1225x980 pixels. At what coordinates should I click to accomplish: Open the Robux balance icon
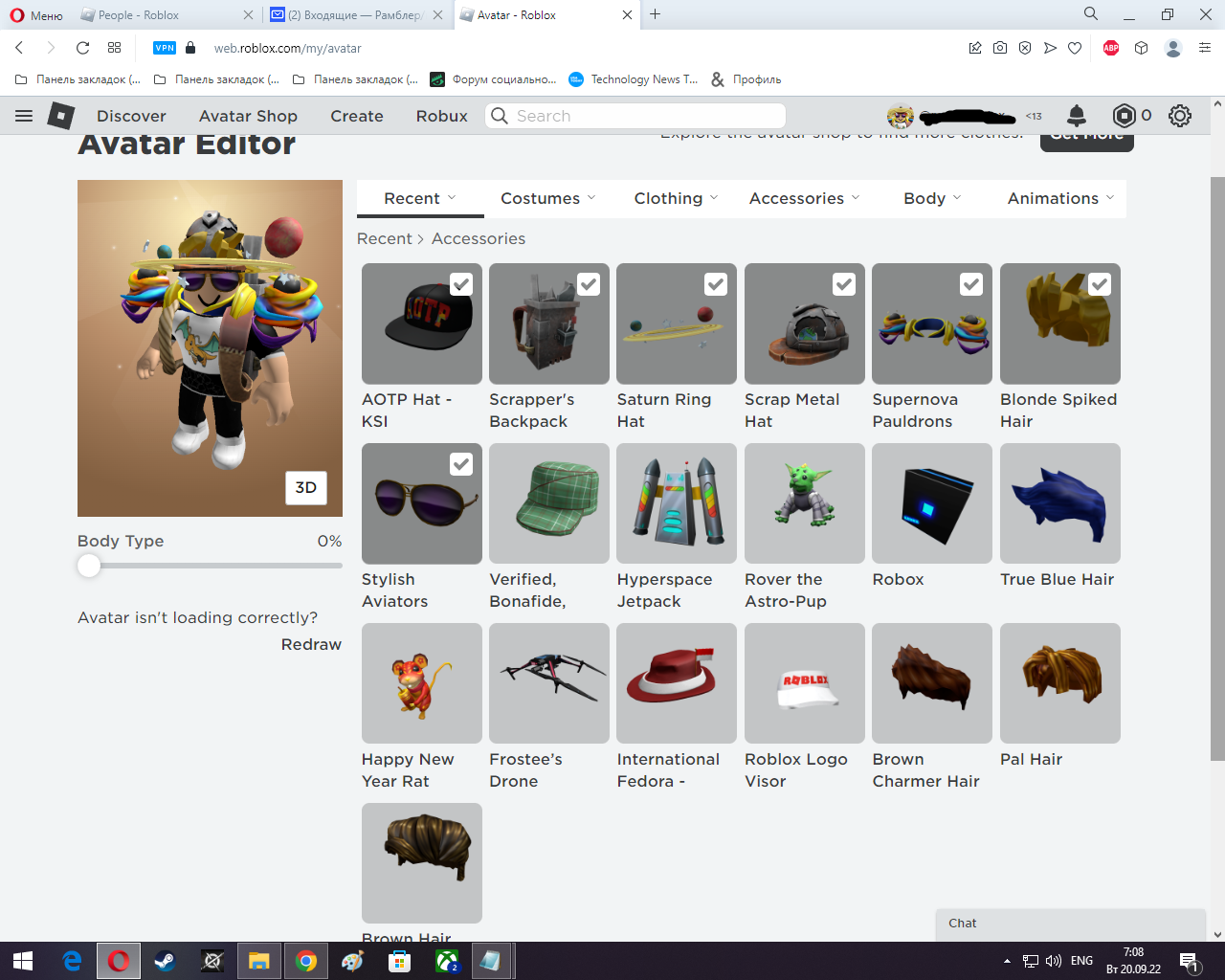pos(1124,116)
